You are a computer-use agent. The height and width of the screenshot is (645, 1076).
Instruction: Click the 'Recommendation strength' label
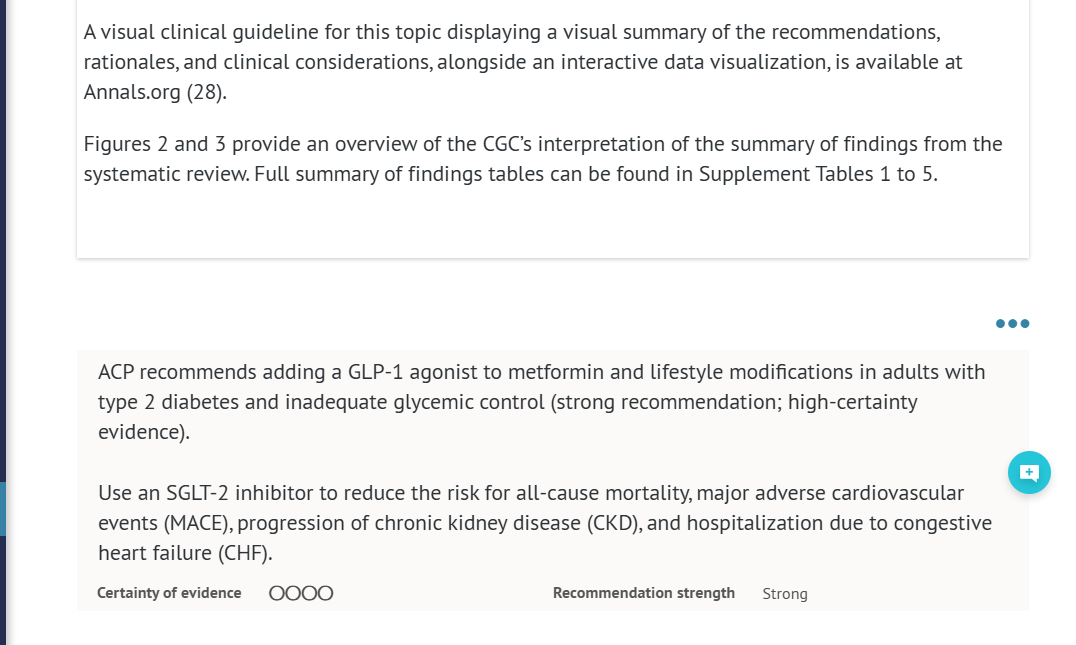643,593
